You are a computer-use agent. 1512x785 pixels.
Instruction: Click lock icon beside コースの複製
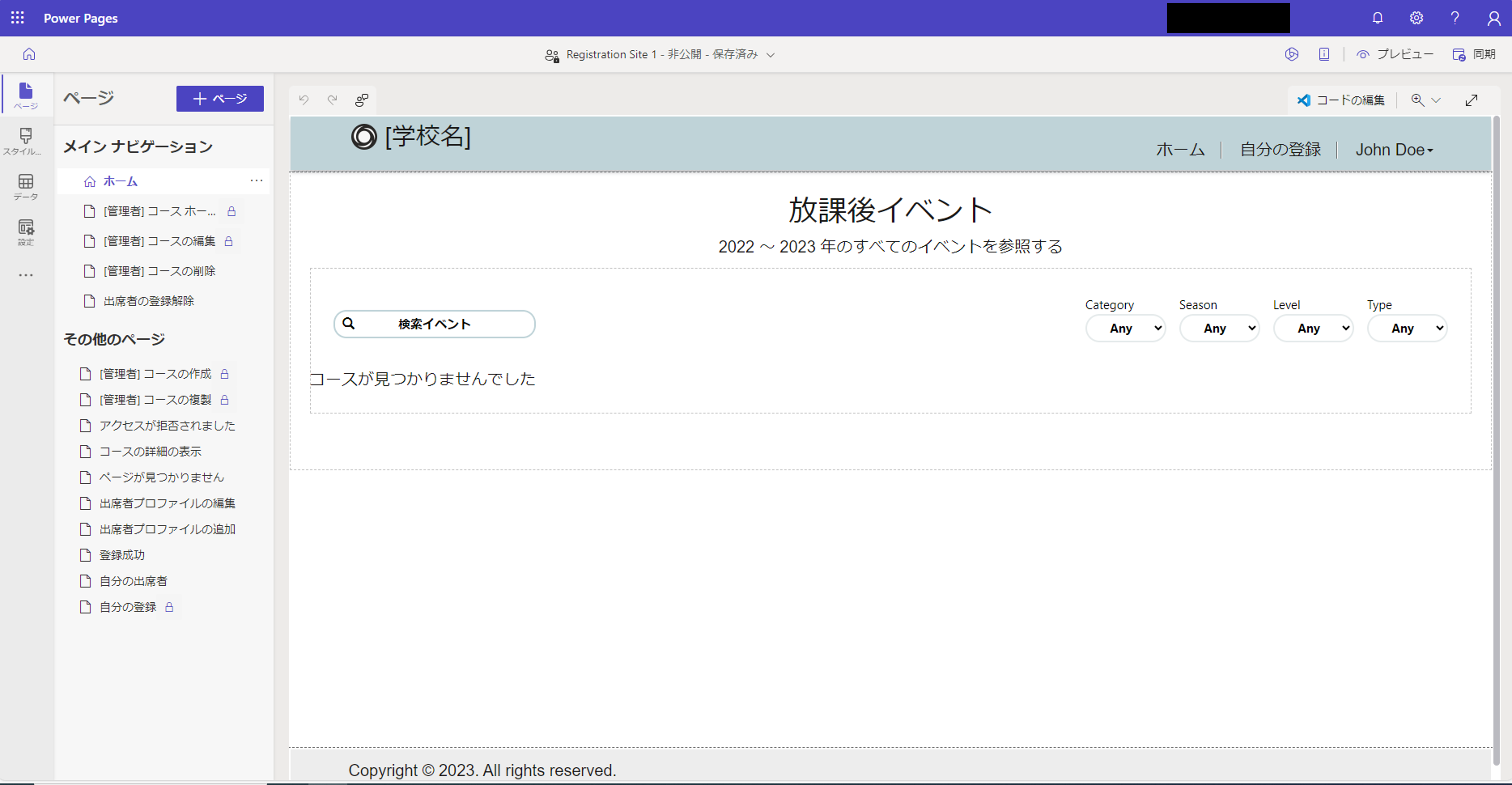point(224,400)
